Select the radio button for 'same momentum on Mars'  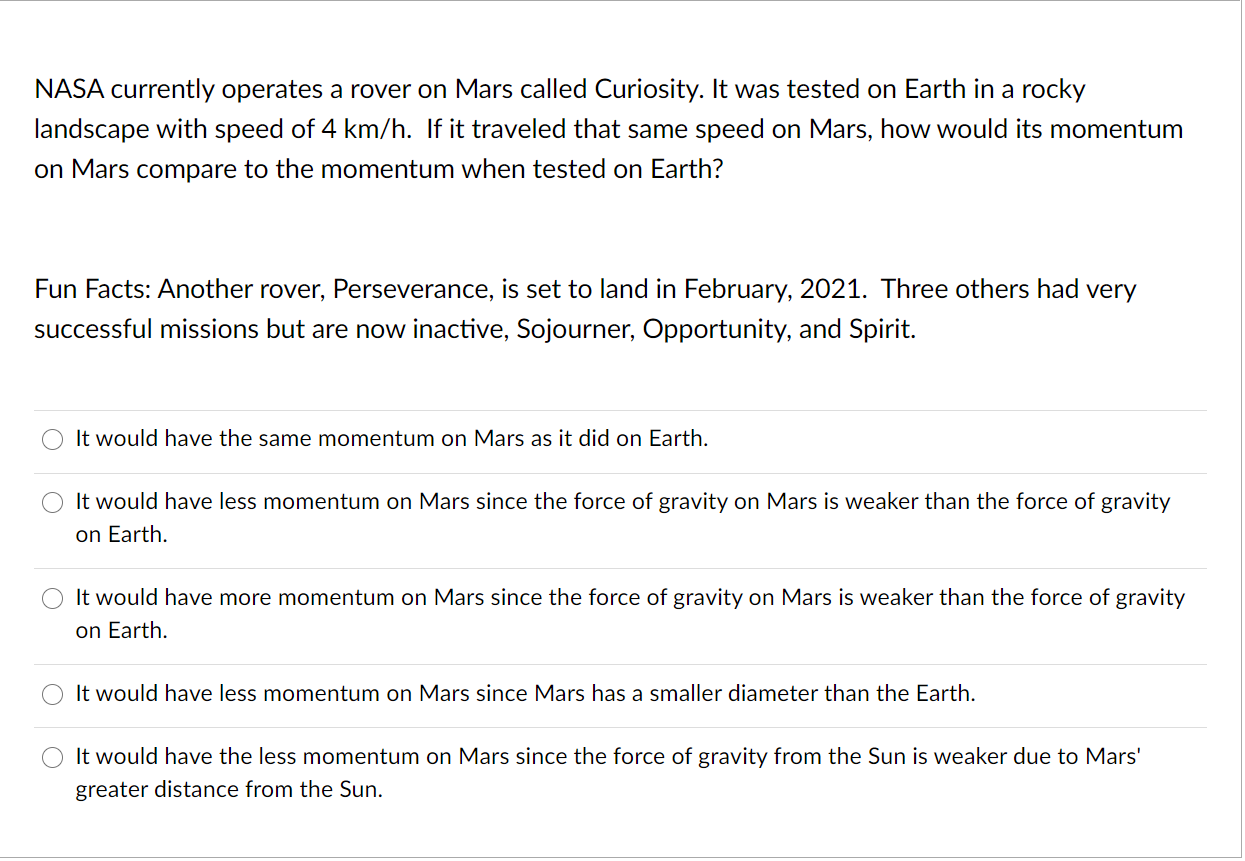click(53, 439)
